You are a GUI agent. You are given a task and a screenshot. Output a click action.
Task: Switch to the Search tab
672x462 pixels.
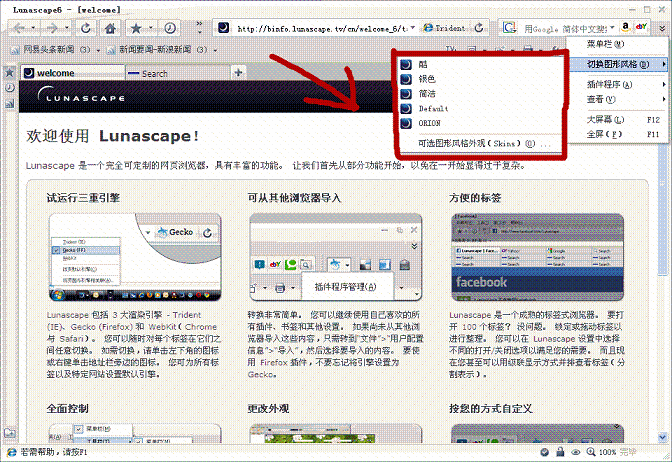[178, 73]
